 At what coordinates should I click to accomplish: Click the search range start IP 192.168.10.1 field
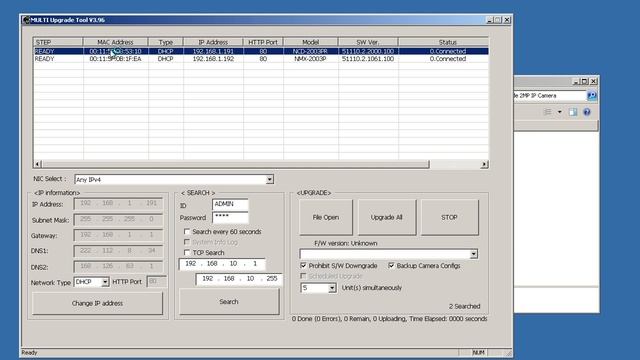222,264
